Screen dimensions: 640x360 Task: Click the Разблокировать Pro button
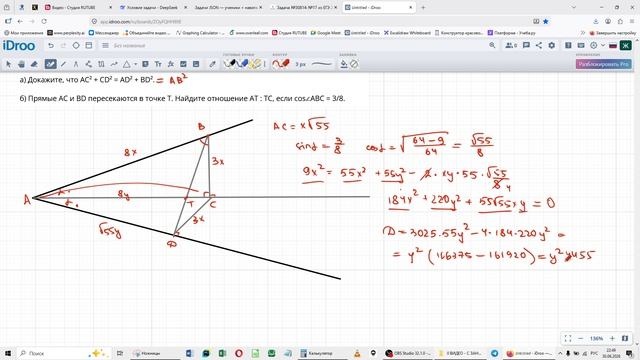point(604,64)
